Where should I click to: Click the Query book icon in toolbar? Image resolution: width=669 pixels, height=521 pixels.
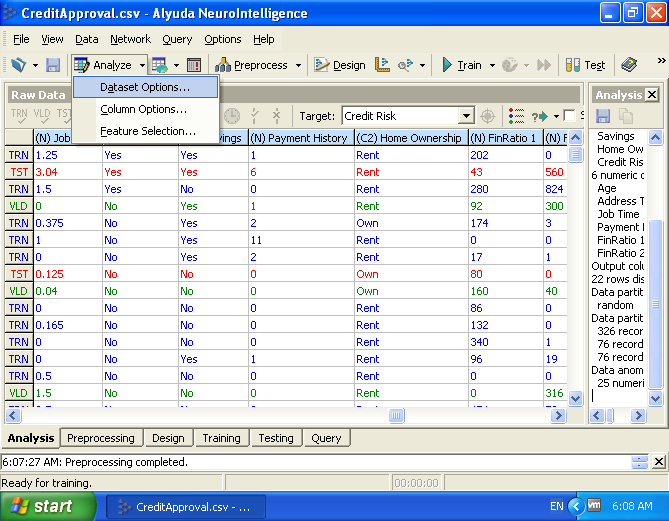pos(629,65)
